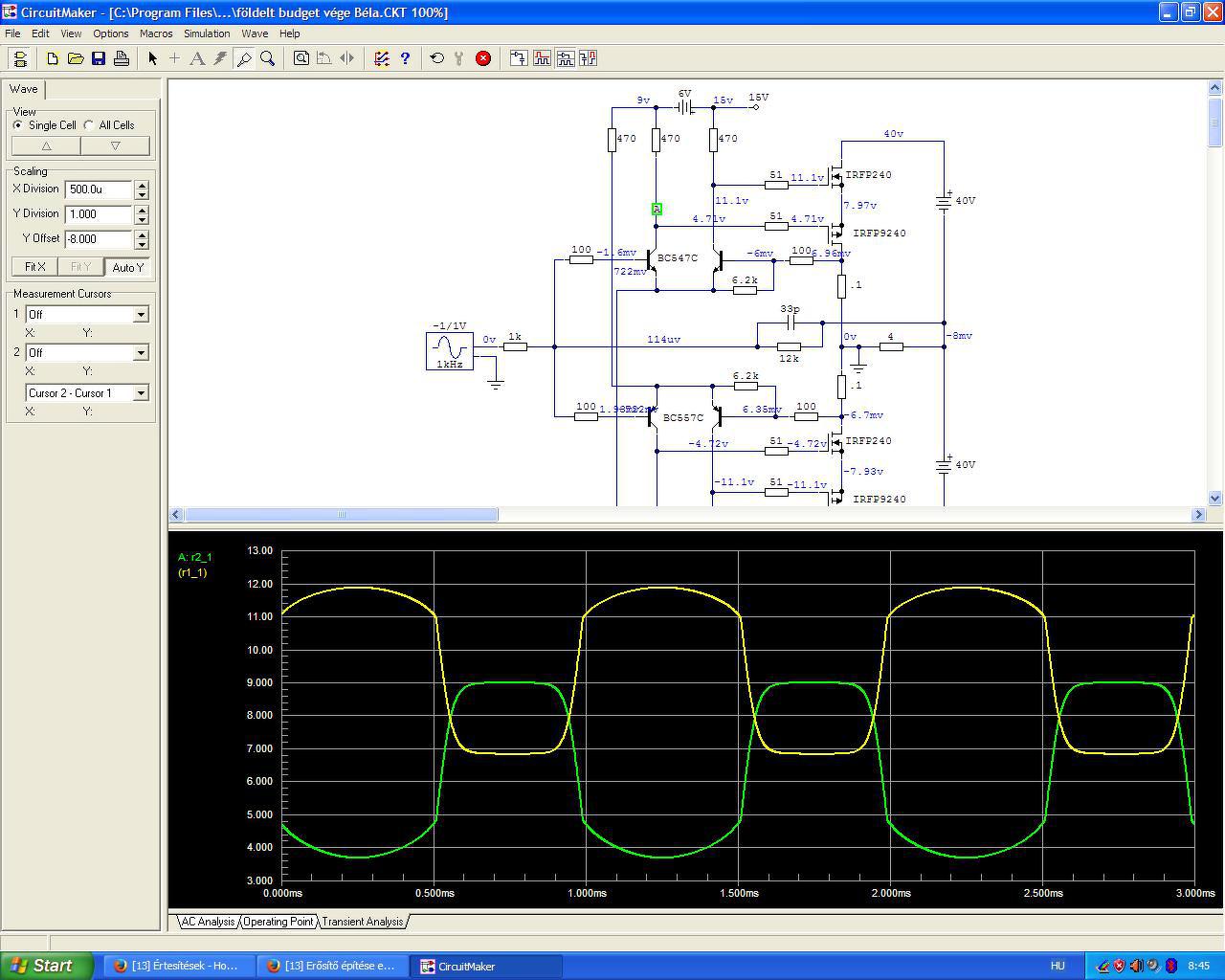
Task: Toggle the Auto Y button
Action: (x=127, y=267)
